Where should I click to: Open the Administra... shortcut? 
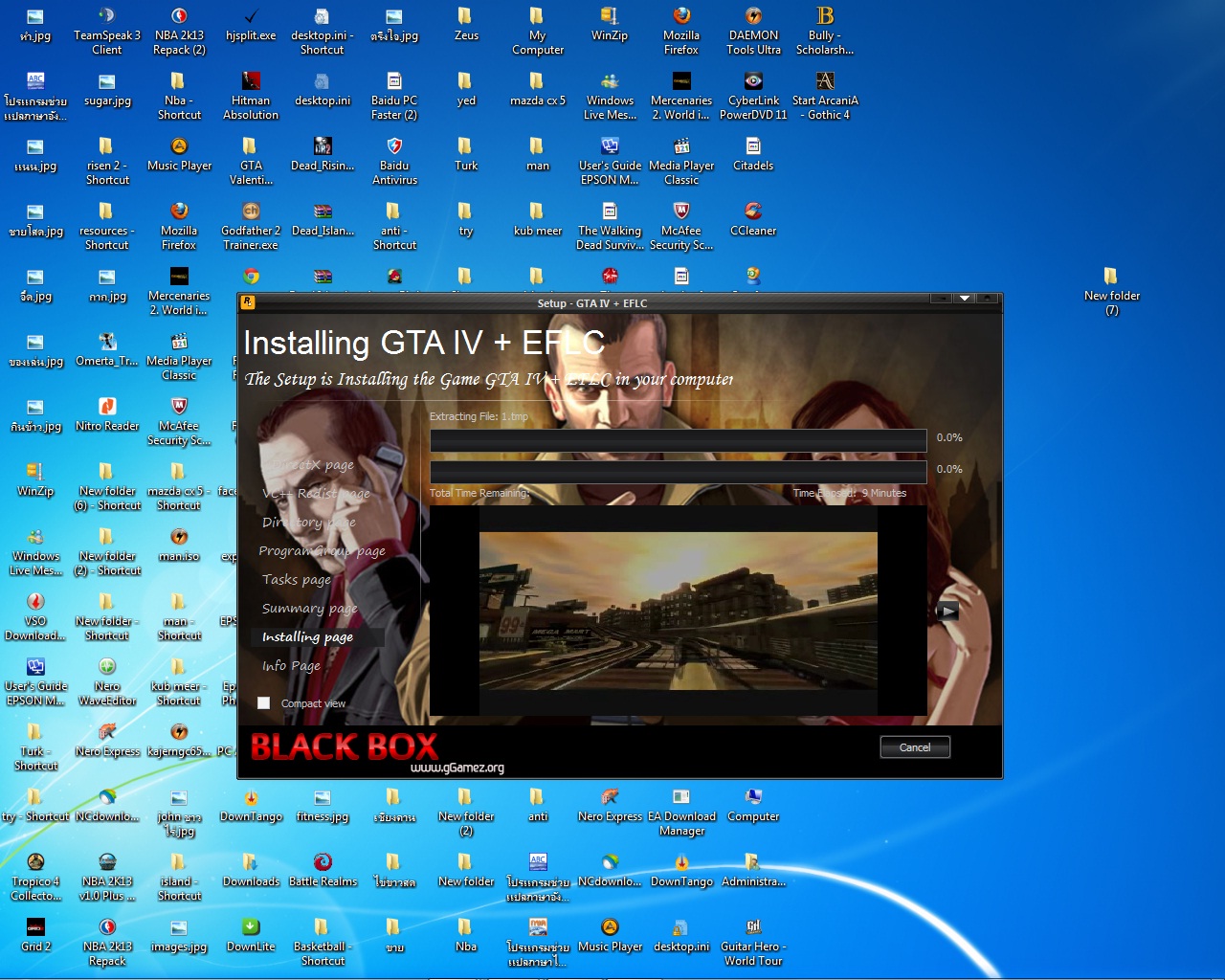tap(753, 871)
